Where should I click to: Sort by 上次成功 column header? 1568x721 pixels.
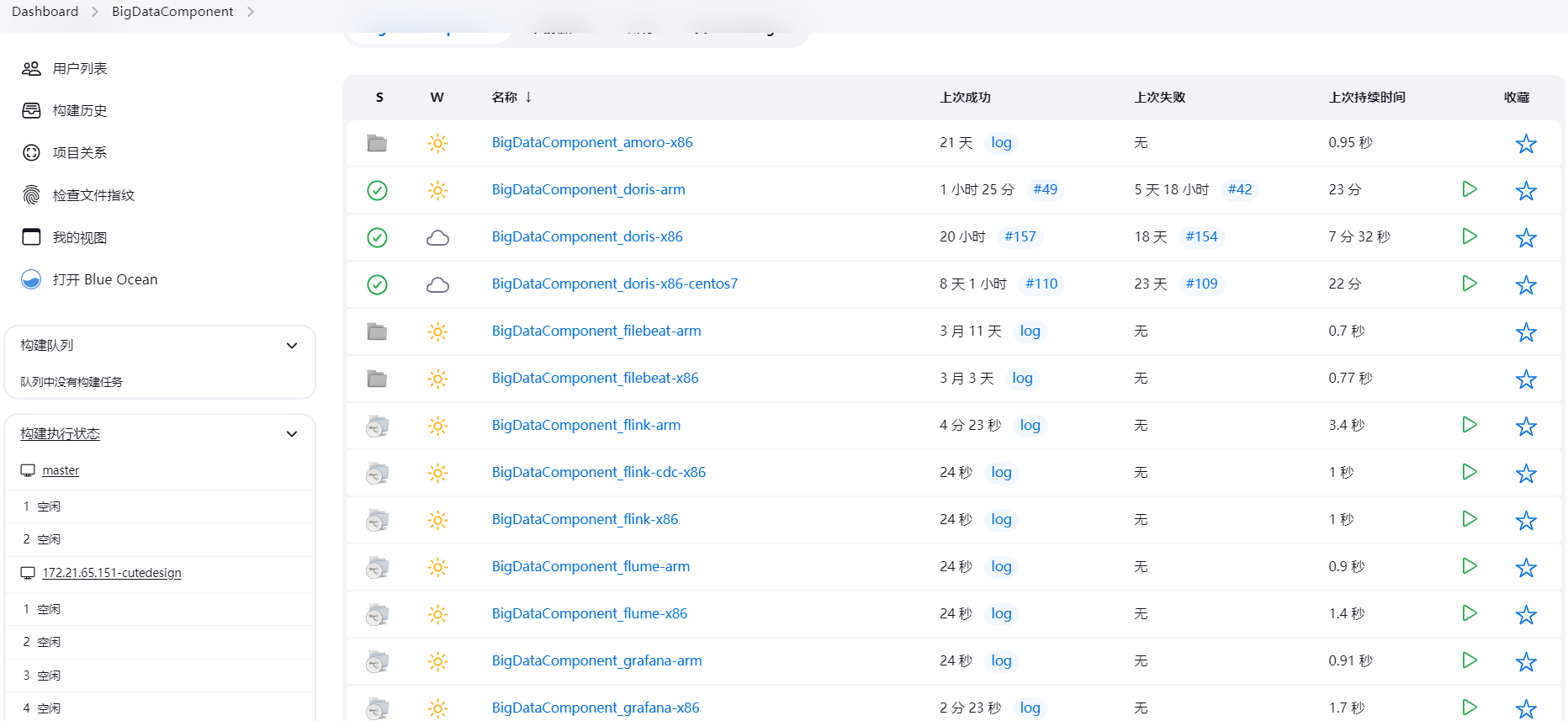click(x=965, y=98)
